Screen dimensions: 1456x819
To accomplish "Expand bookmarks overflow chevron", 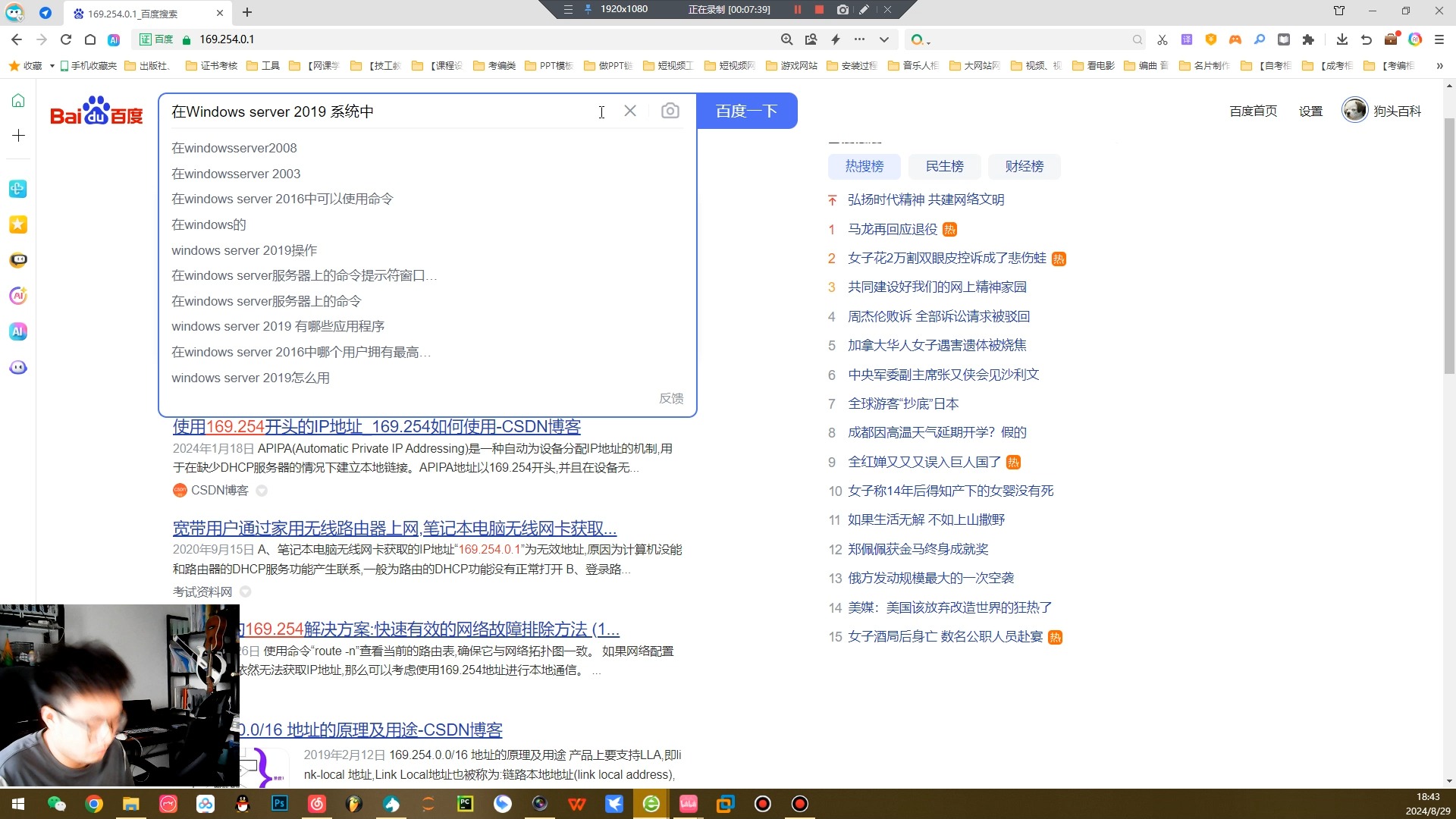I will pyautogui.click(x=1439, y=66).
